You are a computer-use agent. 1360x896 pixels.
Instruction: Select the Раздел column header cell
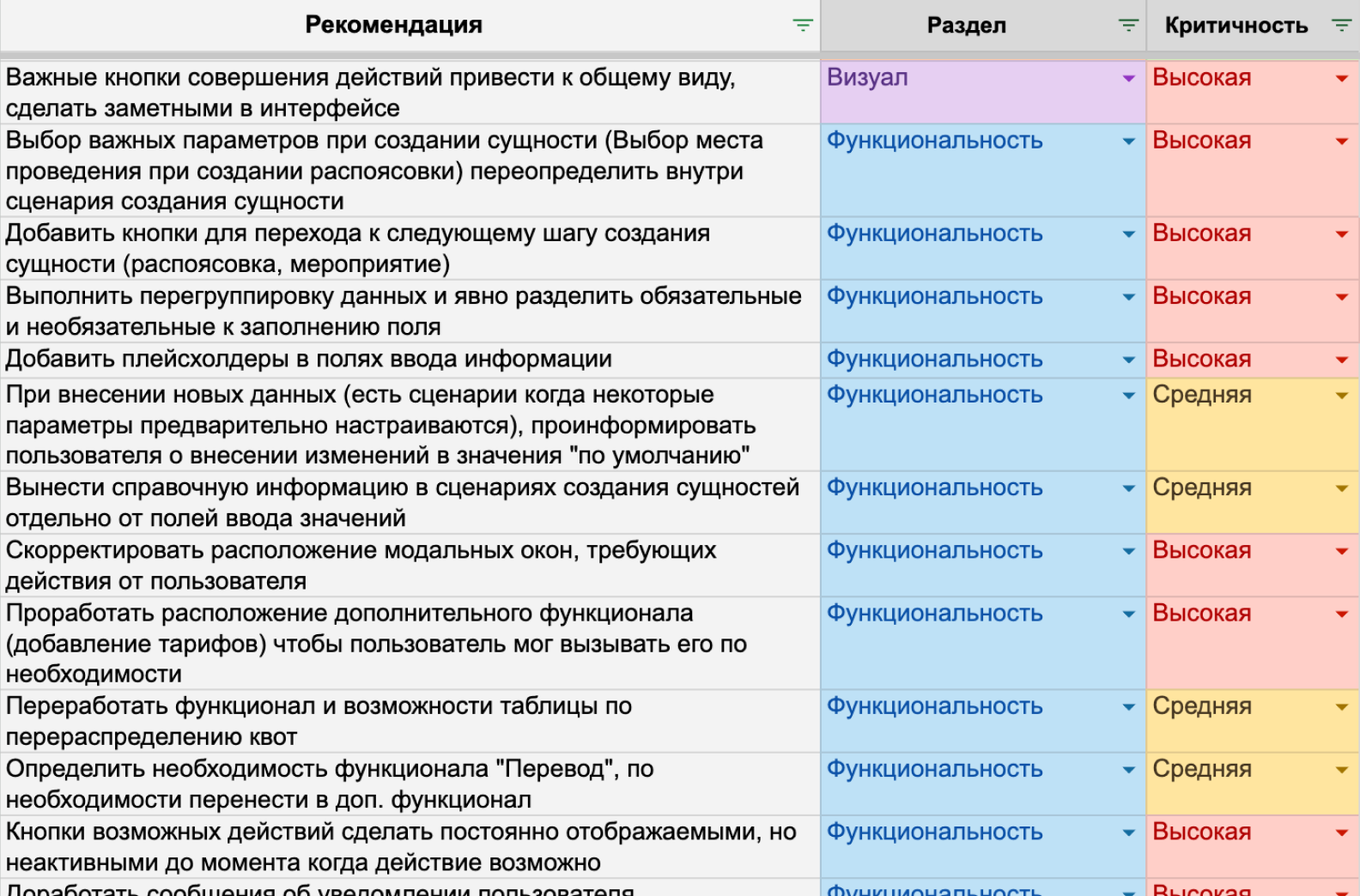click(966, 26)
